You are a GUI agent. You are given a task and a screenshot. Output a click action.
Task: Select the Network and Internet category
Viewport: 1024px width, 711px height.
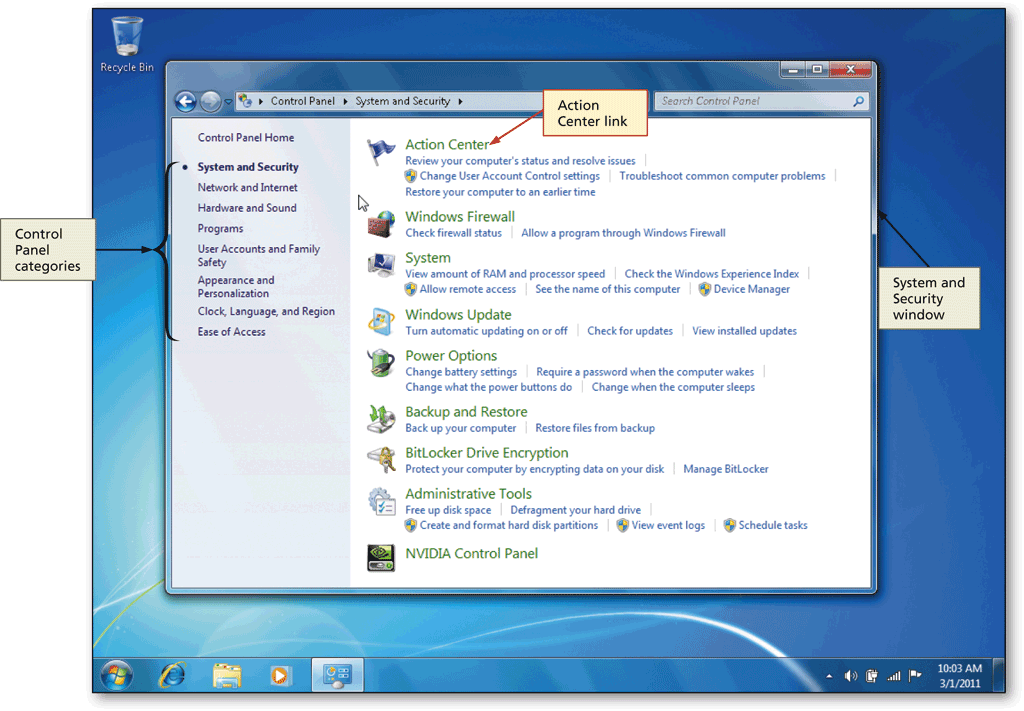(x=248, y=187)
